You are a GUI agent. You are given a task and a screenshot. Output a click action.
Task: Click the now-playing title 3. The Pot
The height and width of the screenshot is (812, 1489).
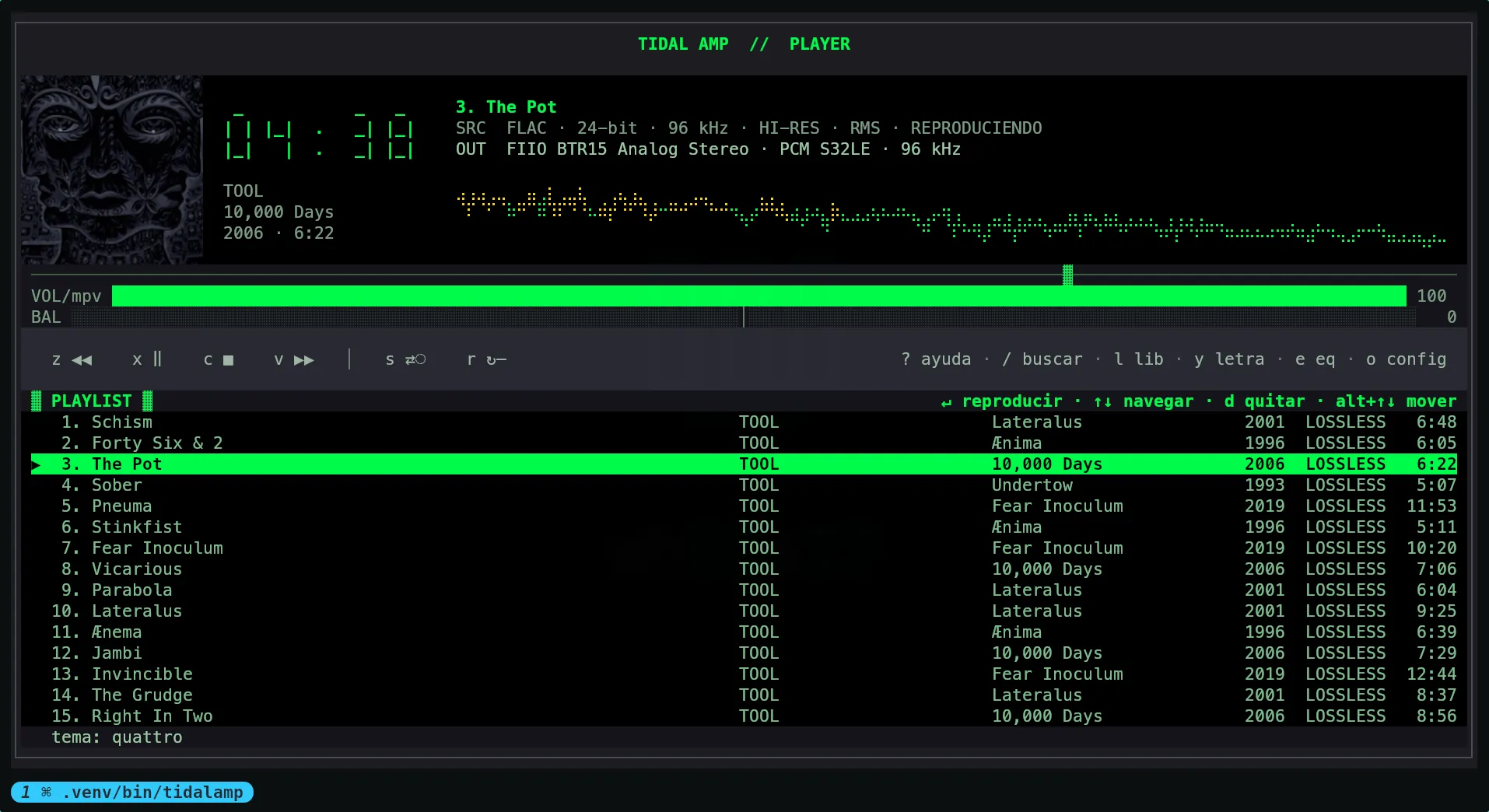coord(506,107)
